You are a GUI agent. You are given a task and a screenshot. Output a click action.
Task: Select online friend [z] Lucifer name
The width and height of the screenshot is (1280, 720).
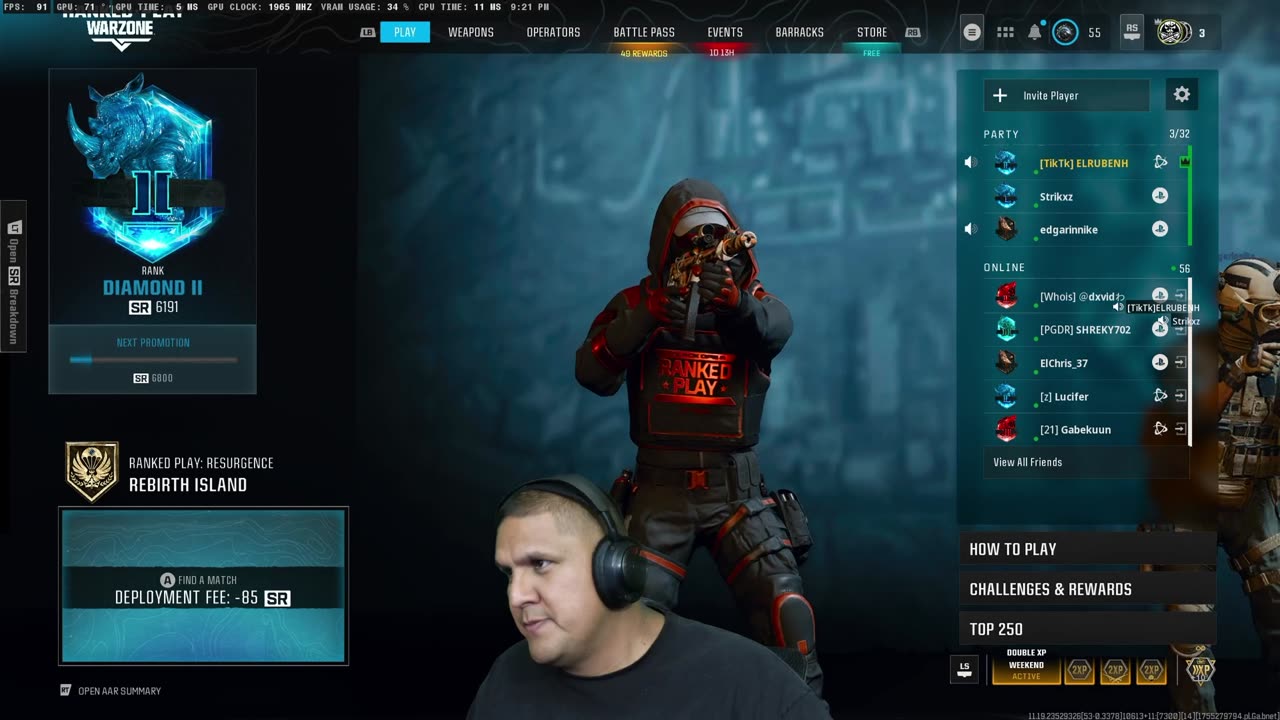click(1064, 397)
